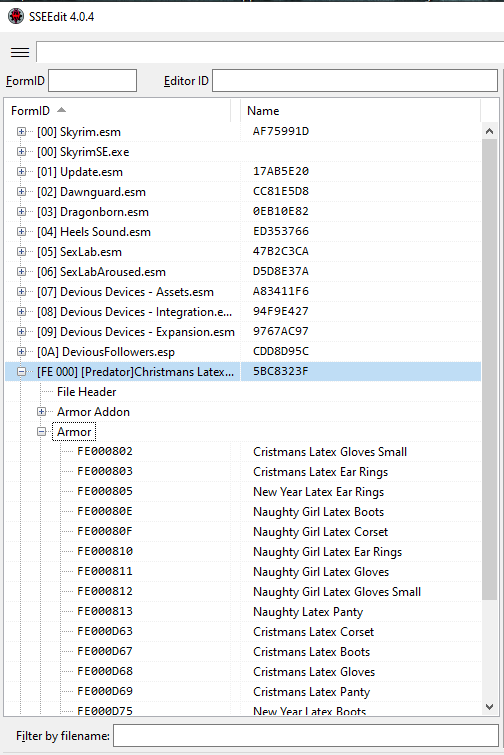Image resolution: width=504 pixels, height=755 pixels.
Task: Select the Armor Addon tree label
Action: click(93, 412)
